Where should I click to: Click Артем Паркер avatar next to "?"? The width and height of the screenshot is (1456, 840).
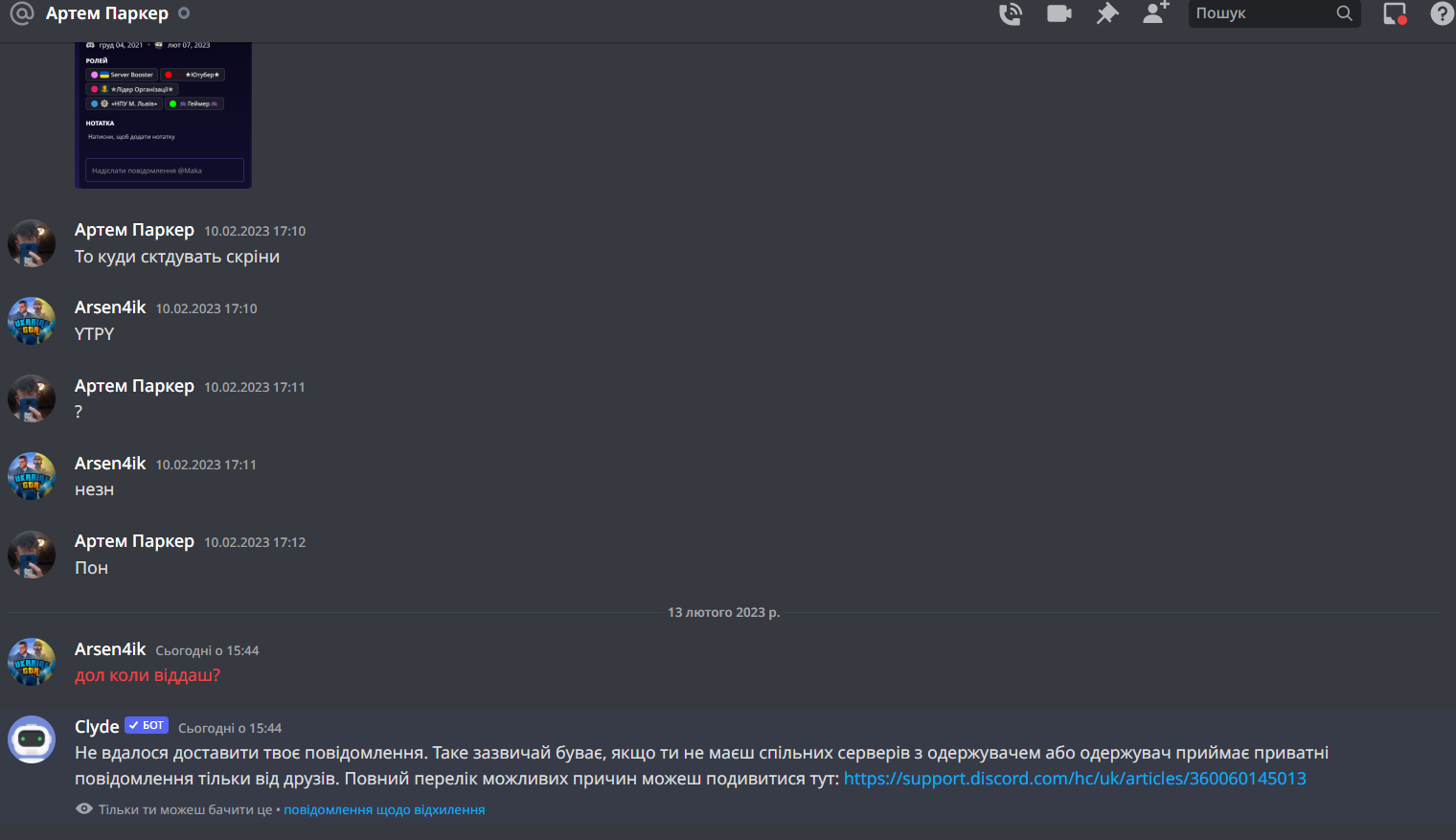(x=32, y=398)
